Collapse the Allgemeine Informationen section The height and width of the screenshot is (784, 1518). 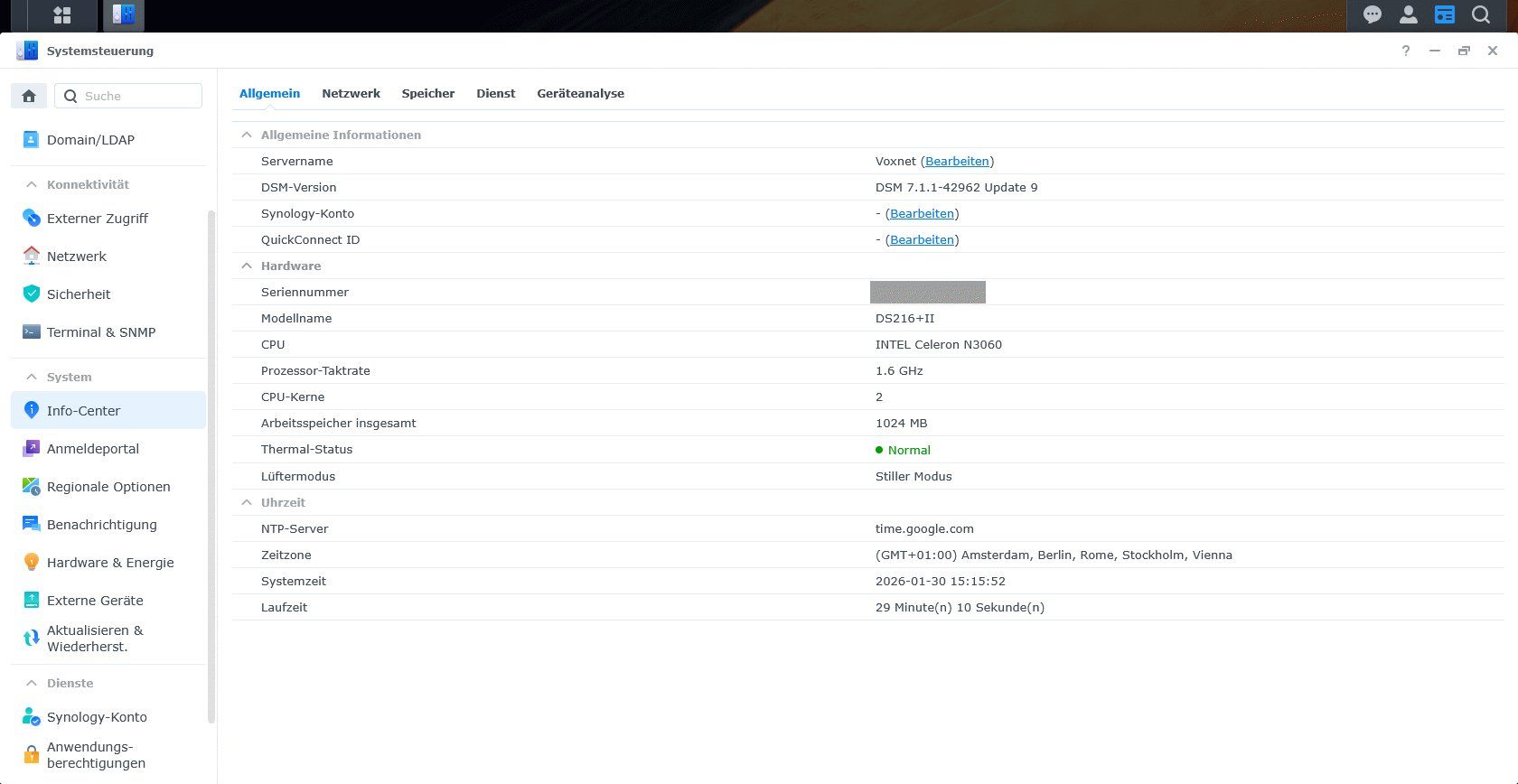tap(247, 135)
